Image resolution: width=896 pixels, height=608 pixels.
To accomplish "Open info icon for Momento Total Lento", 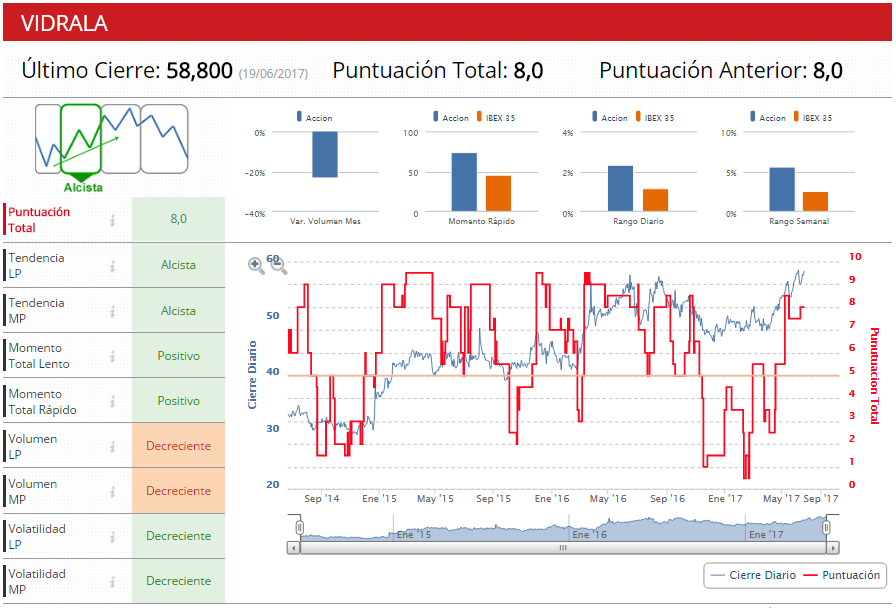I will (113, 356).
